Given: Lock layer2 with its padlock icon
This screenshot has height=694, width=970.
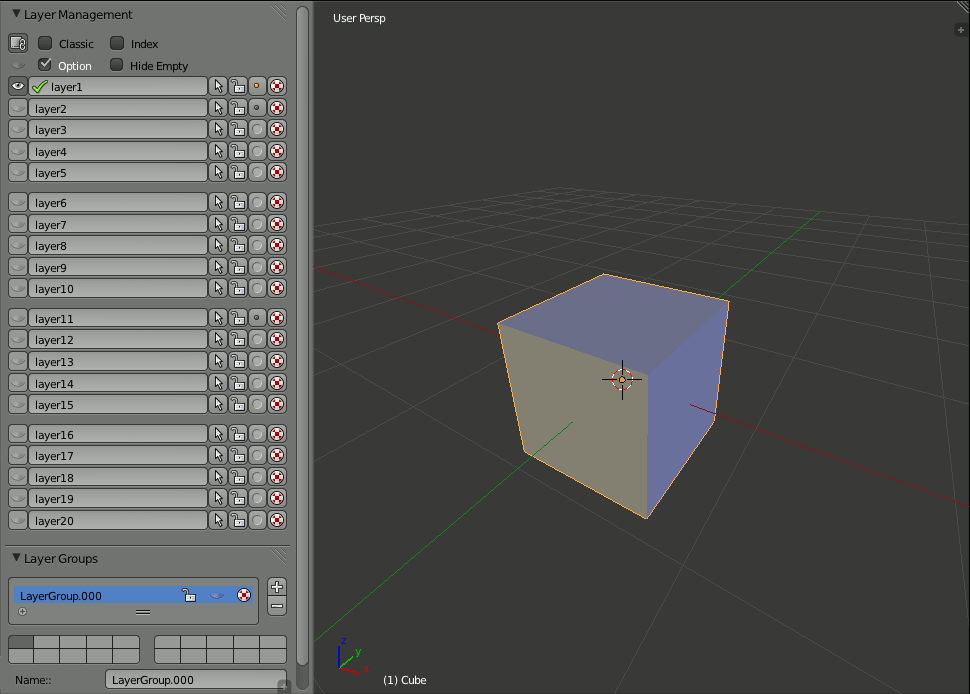Looking at the screenshot, I should tap(238, 107).
